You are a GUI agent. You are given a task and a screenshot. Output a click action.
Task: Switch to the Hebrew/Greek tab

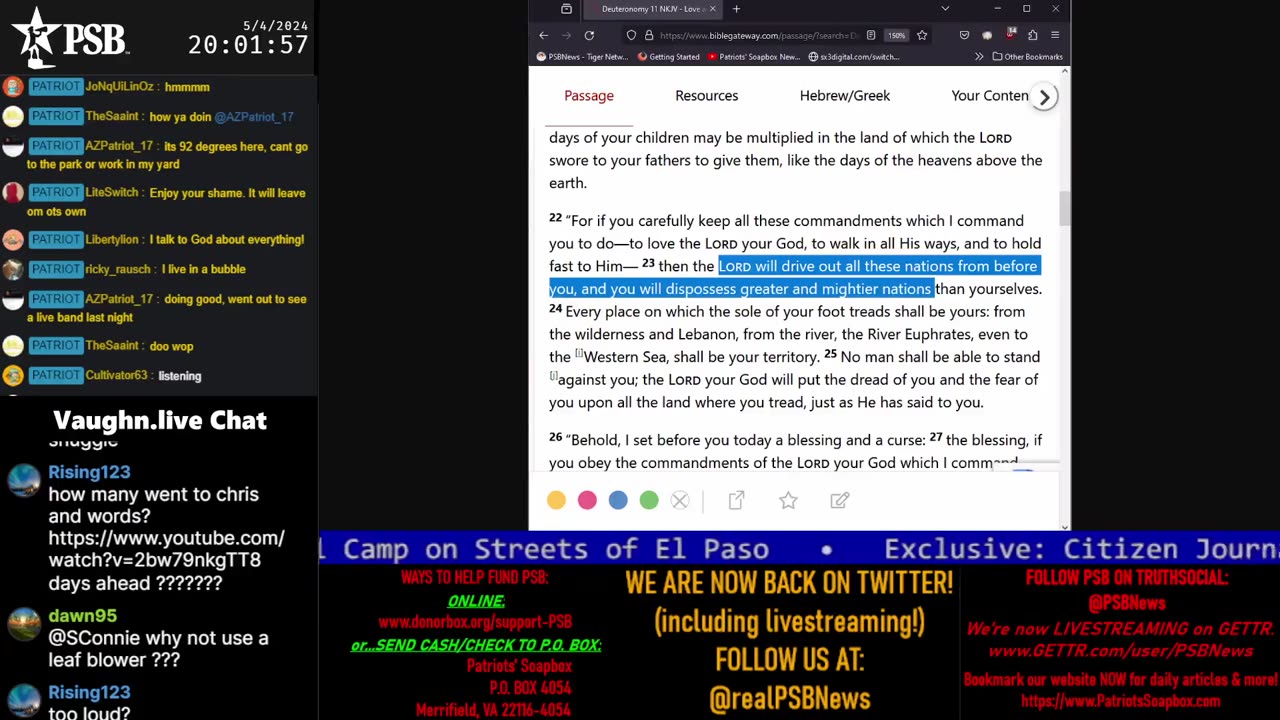[845, 96]
